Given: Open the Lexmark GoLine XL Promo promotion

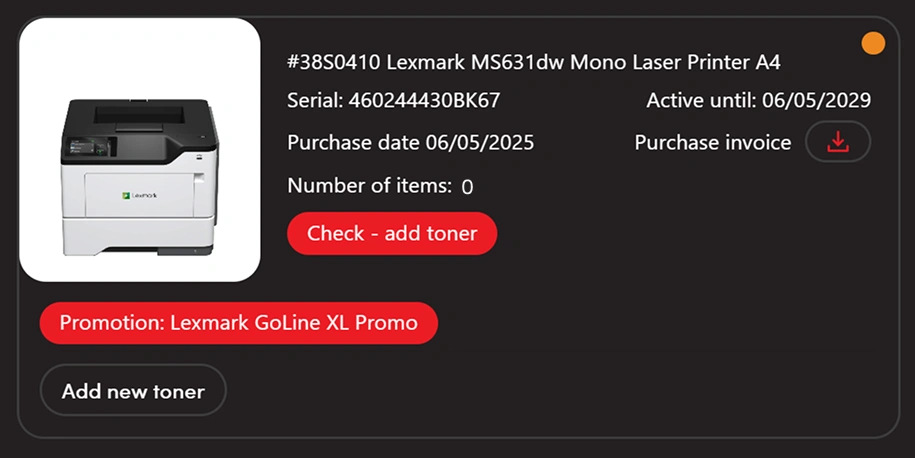Looking at the screenshot, I should [x=238, y=323].
